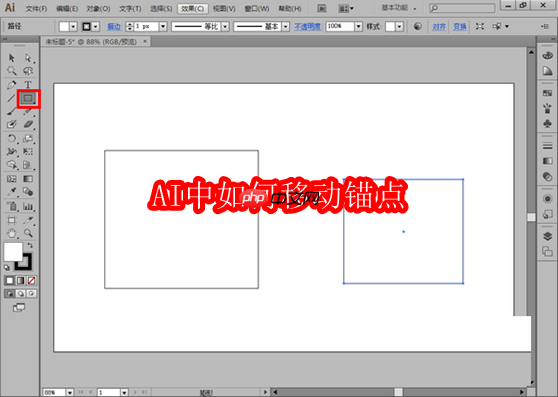Select the Pencil tool
Image resolution: width=558 pixels, height=397 pixels.
tap(28, 112)
